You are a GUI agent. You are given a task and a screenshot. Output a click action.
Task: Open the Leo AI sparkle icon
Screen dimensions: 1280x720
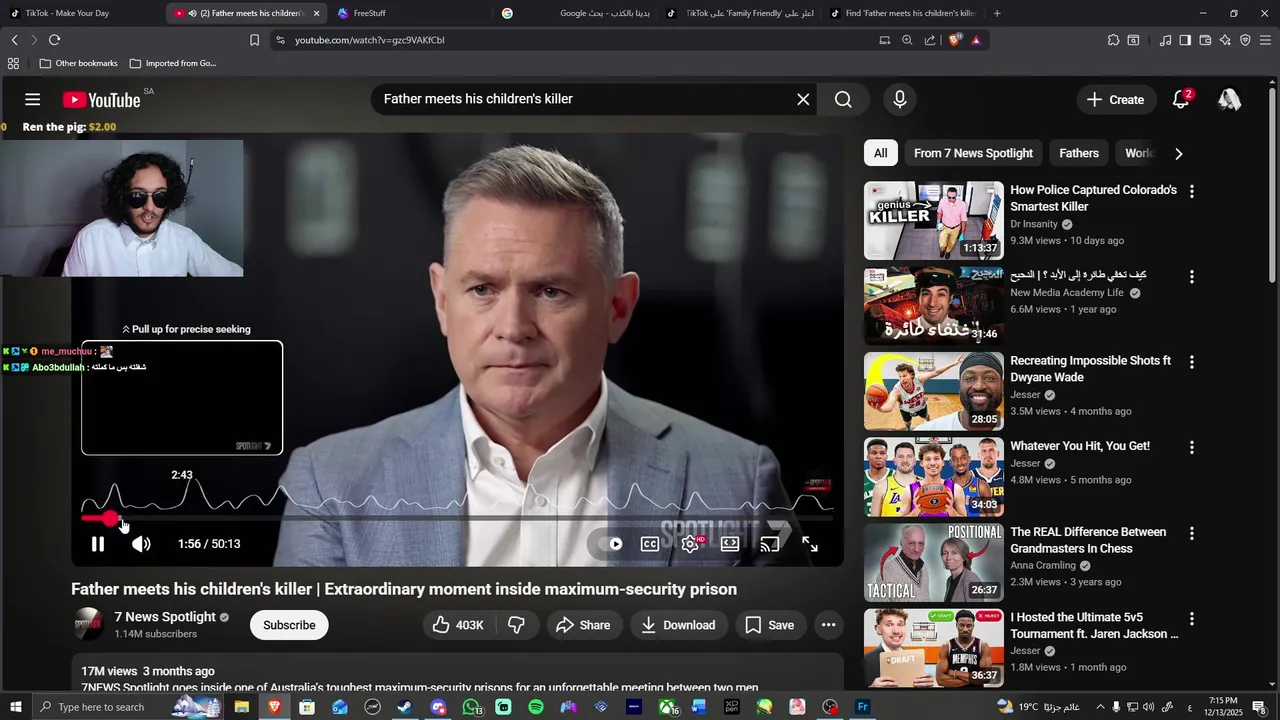coord(1225,40)
